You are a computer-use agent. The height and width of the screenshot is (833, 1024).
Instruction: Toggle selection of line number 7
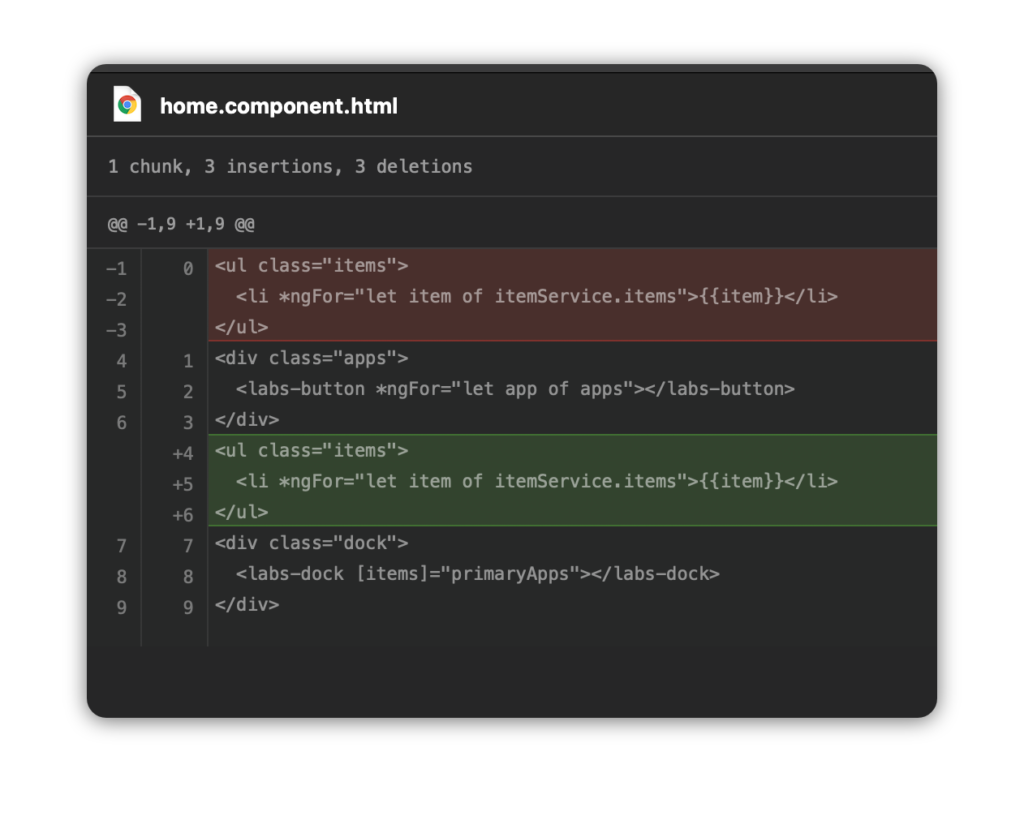pos(120,545)
